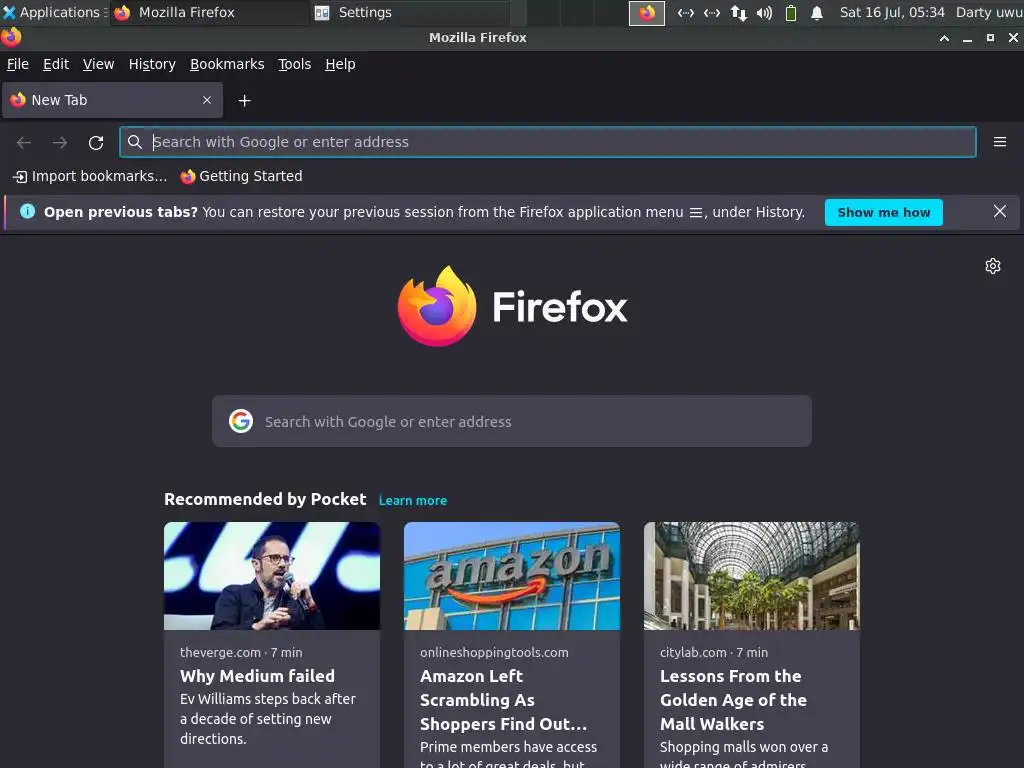Click onlineshoppingtools.com source label
1024x768 pixels.
[494, 652]
